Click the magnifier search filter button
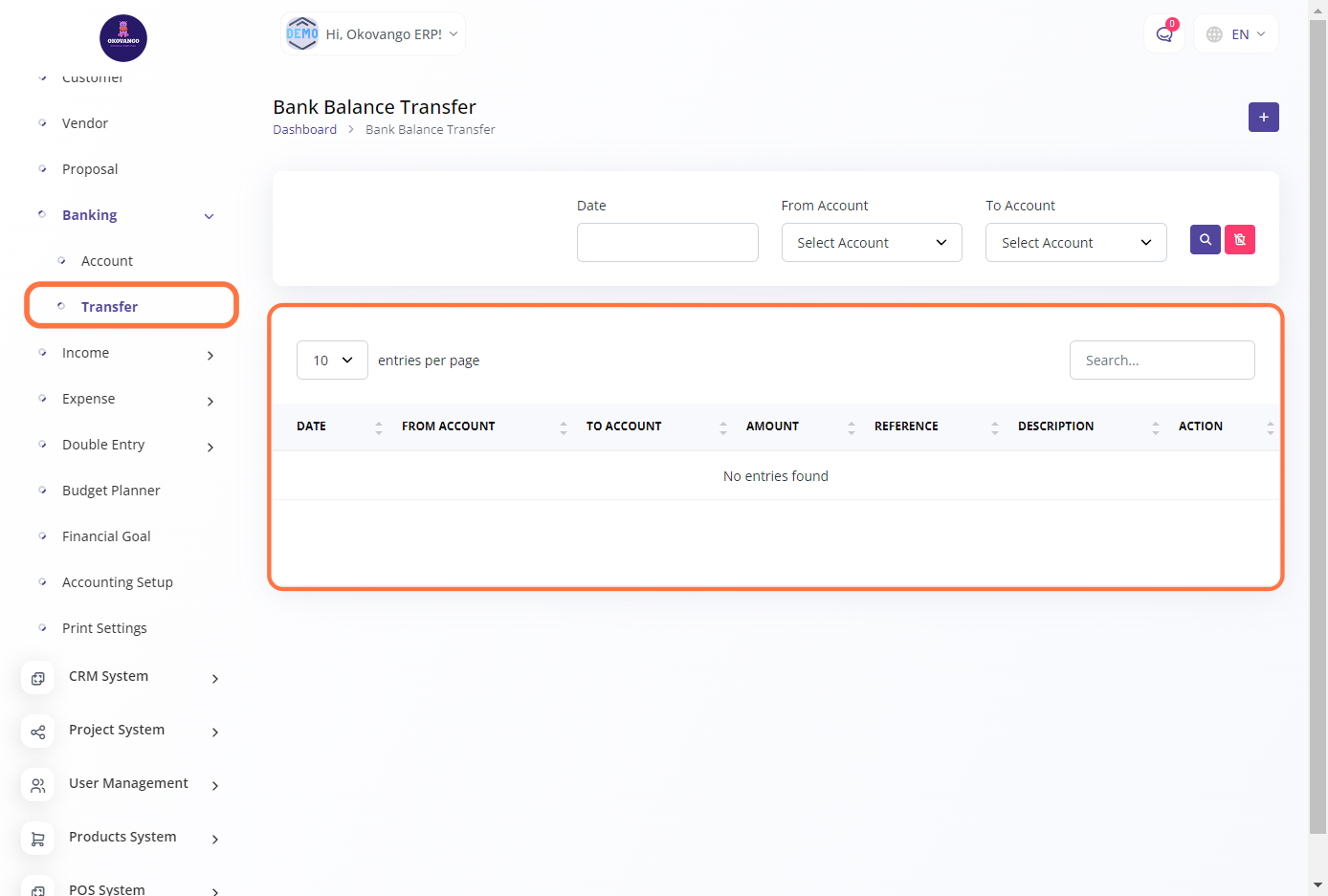 (1205, 240)
